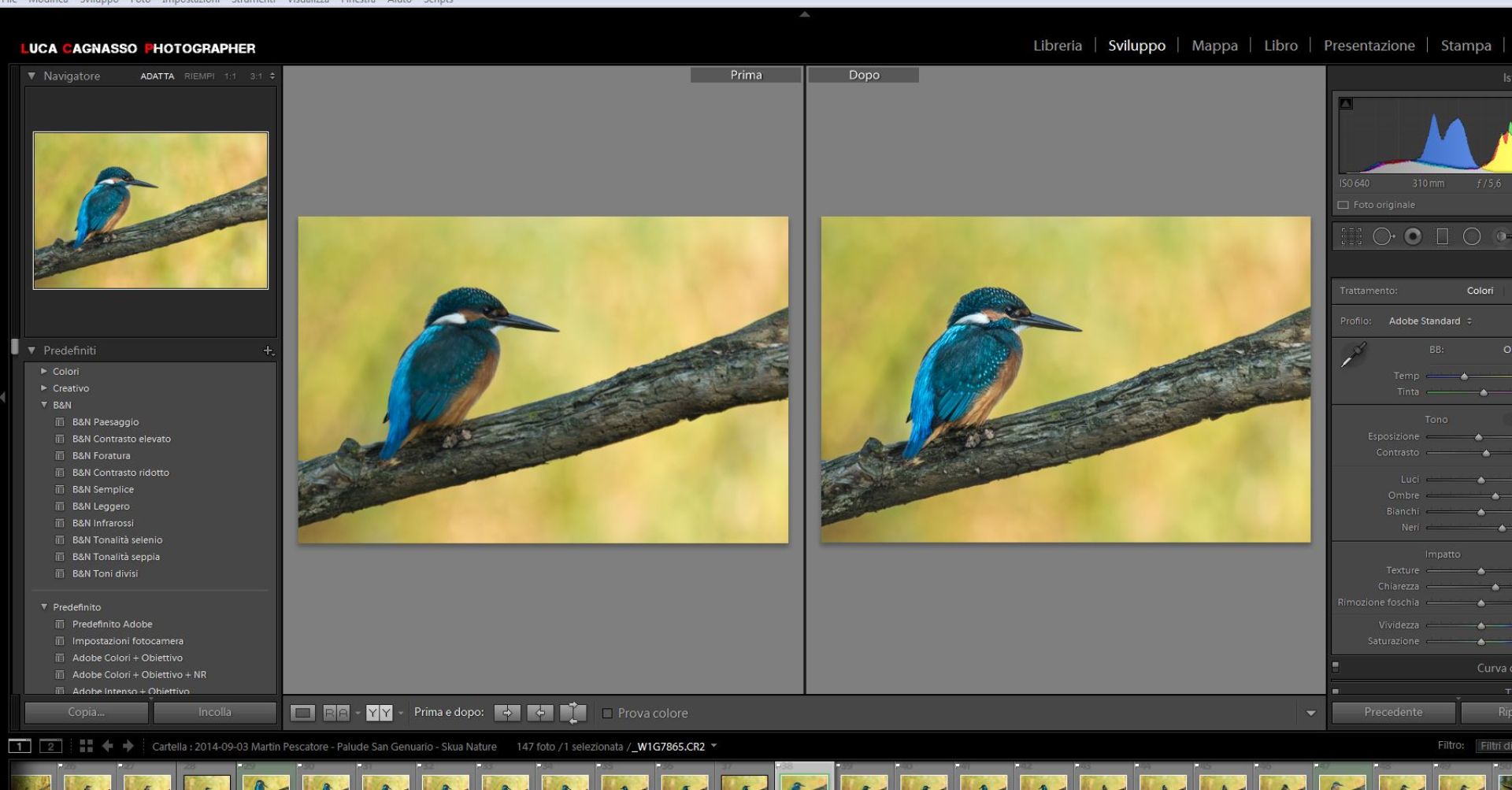The width and height of the screenshot is (1512, 790).
Task: Select the Graduated filter tool icon
Action: click(1442, 236)
